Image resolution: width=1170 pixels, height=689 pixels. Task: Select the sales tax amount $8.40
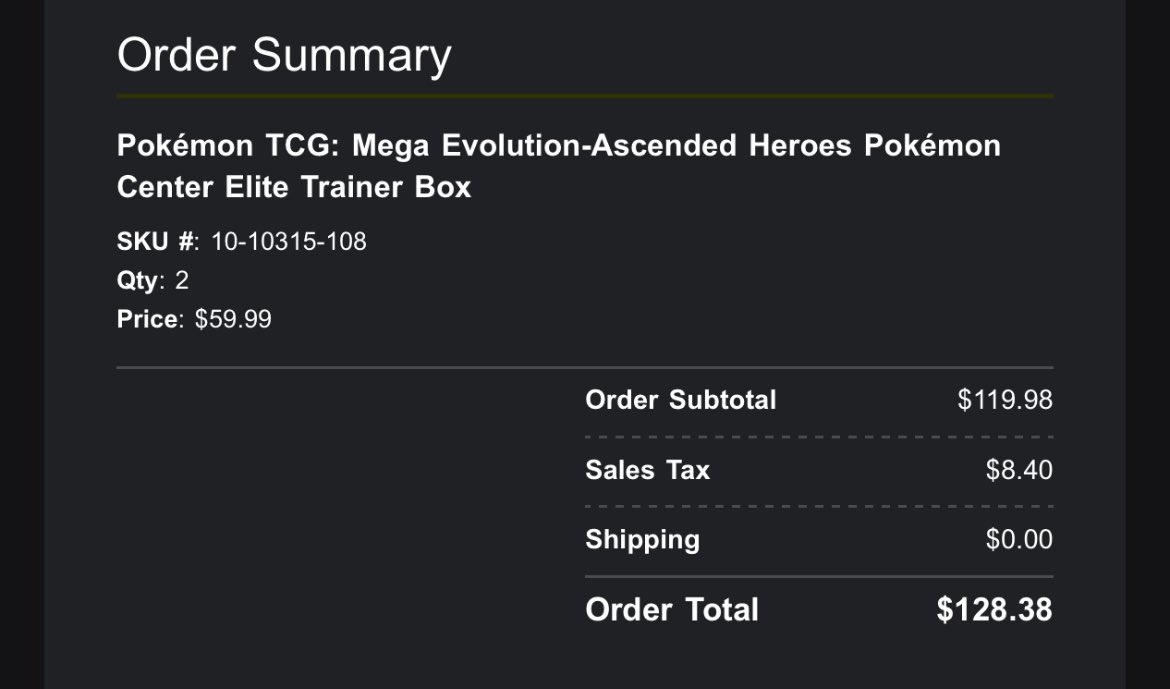tap(1019, 470)
